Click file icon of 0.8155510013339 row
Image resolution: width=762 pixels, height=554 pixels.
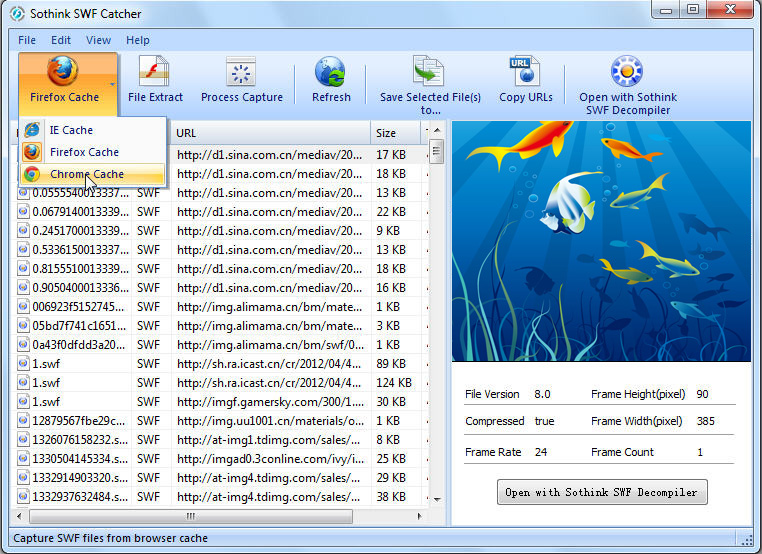click(23, 269)
